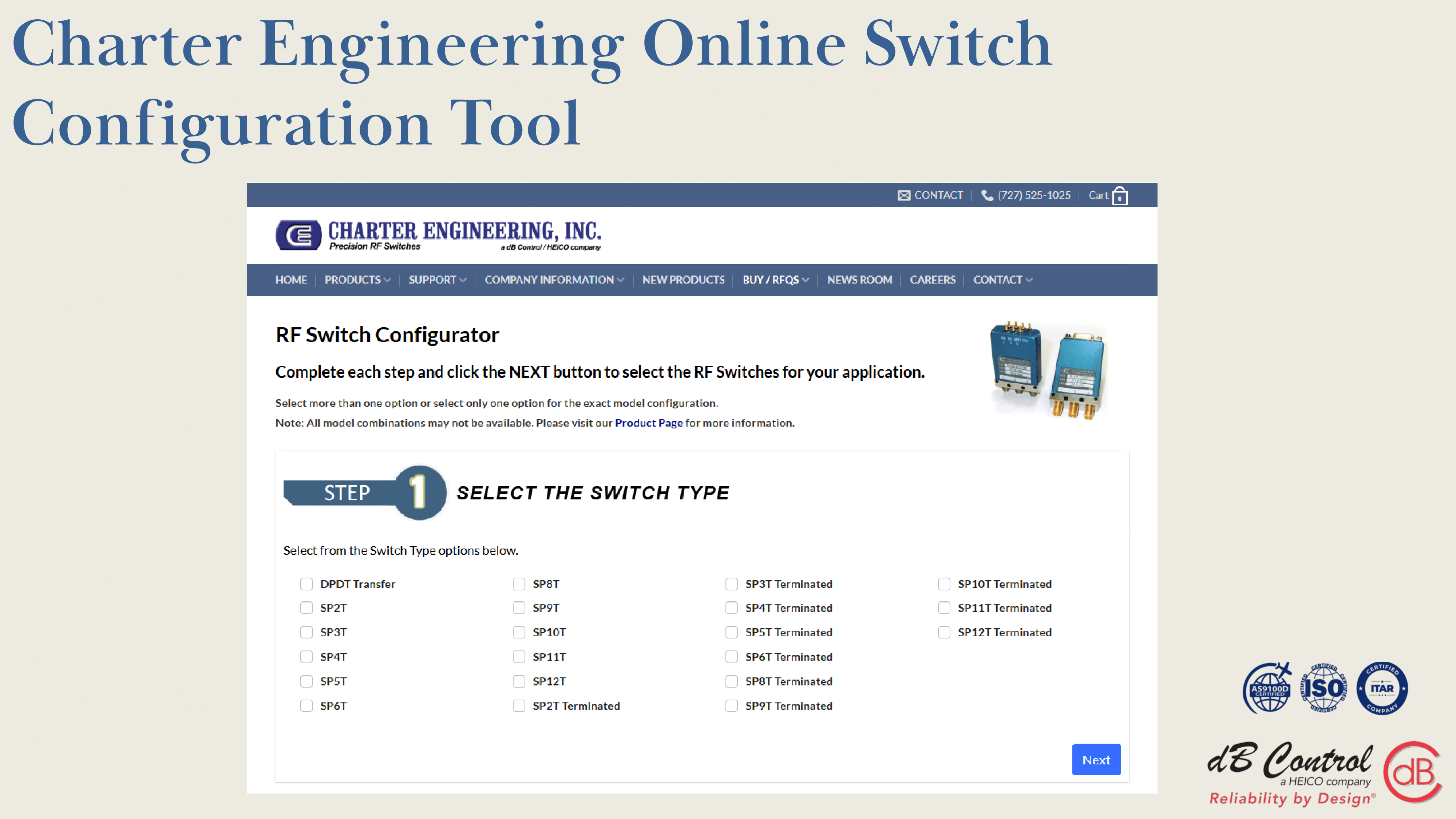The width and height of the screenshot is (1456, 819).
Task: Go to the CAREERS page
Action: click(x=933, y=280)
